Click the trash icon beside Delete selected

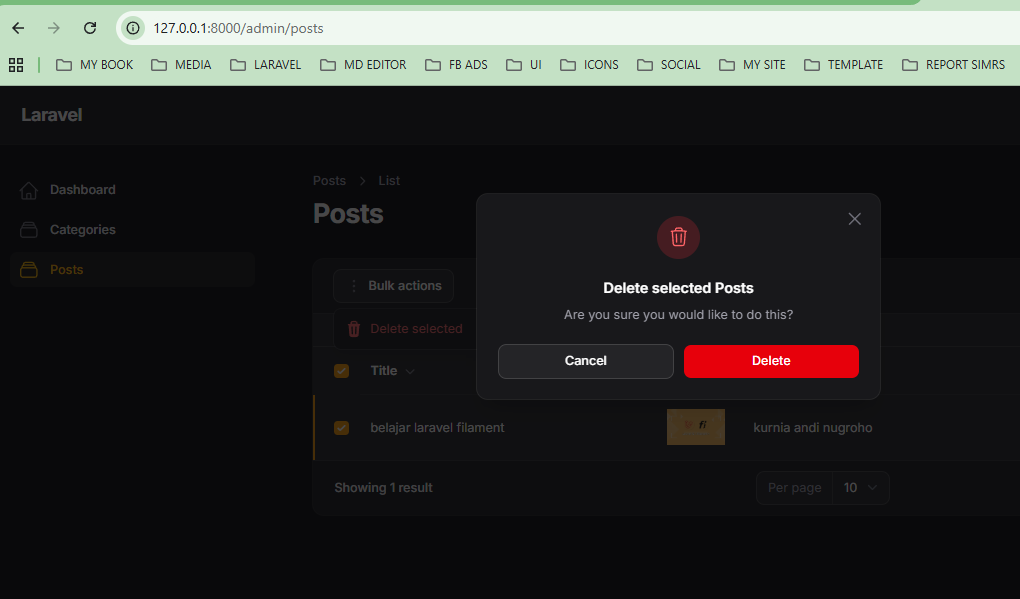coord(353,328)
